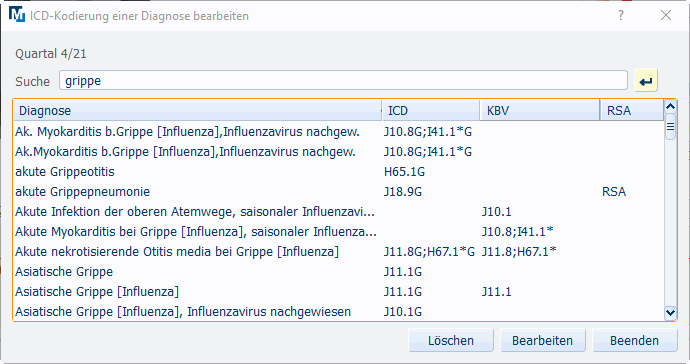Viewport: 690px width, 364px height.
Task: Select 'Akute nekrotisierende Otitis media' row
Action: (x=338, y=252)
